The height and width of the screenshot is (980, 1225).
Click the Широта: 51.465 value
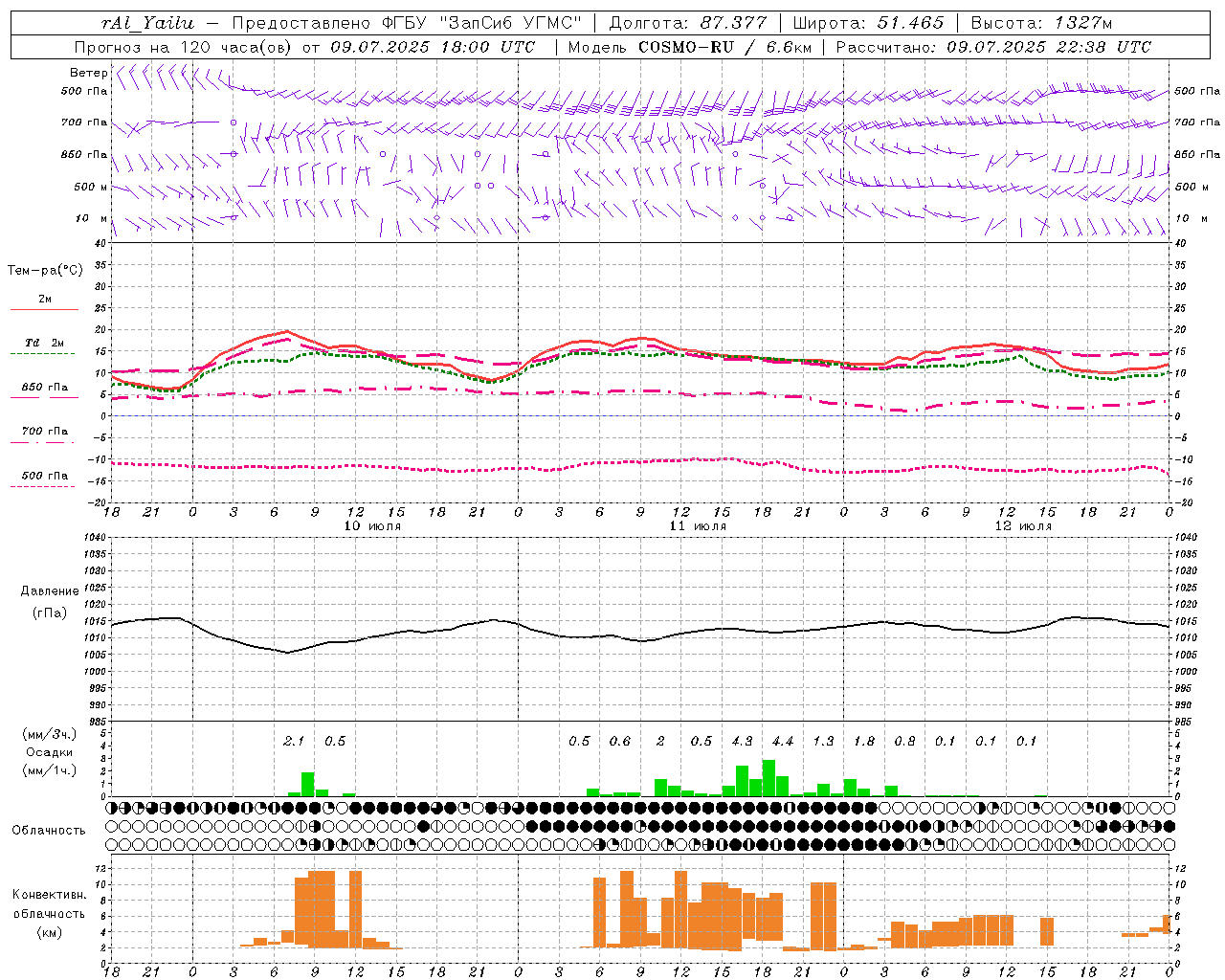868,23
